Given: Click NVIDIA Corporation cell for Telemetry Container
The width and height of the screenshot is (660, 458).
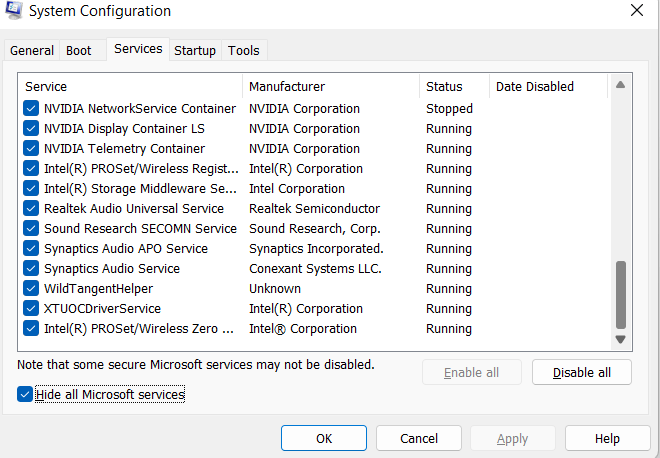Looking at the screenshot, I should point(304,149).
